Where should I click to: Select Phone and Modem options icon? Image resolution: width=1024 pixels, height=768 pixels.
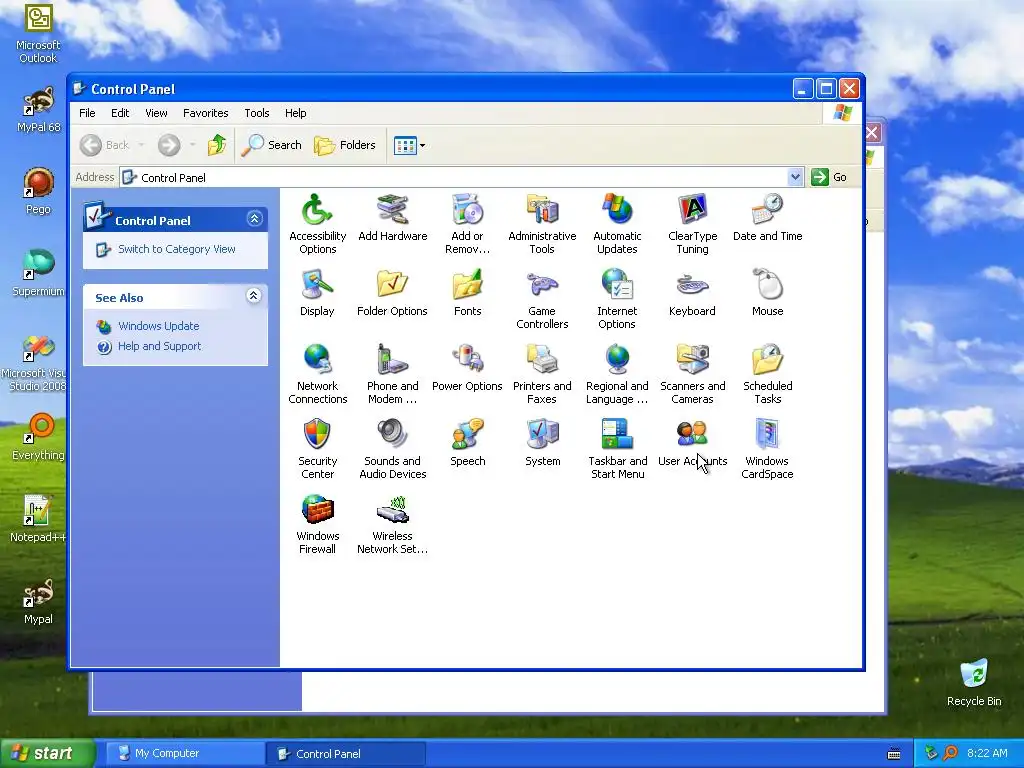[392, 374]
